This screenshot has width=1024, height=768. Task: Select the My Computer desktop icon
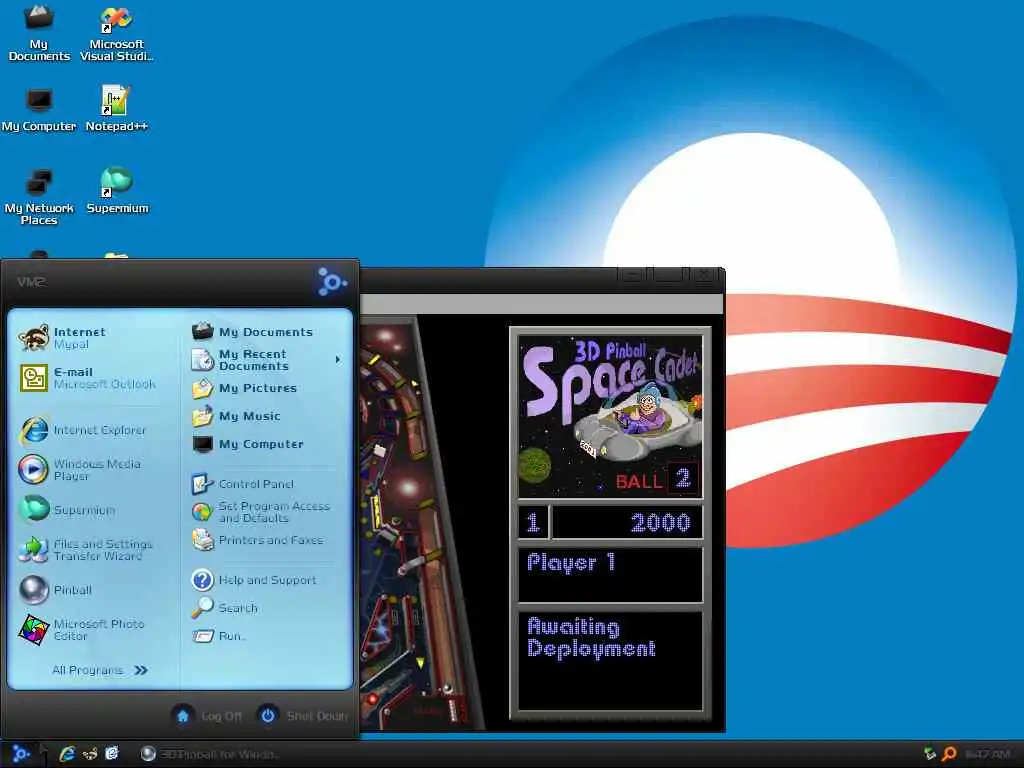click(39, 110)
